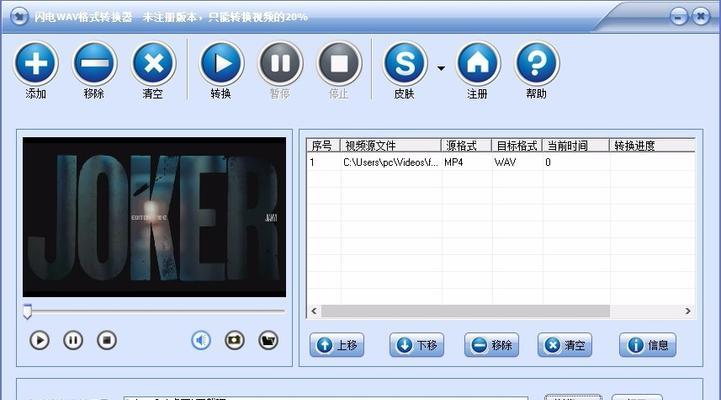721x400 pixels.
Task: Click the preview seek slider handle
Action: 28,311
